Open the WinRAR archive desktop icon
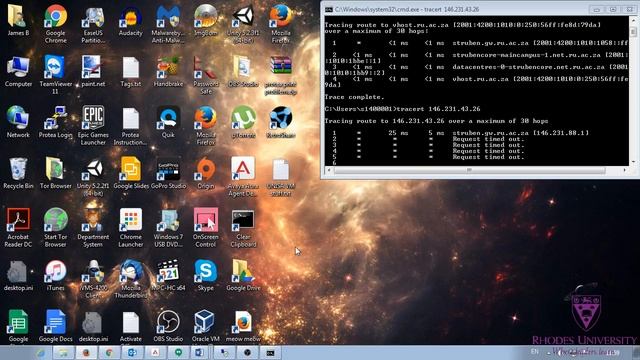Viewport: 640px width, 360px height. tap(281, 75)
